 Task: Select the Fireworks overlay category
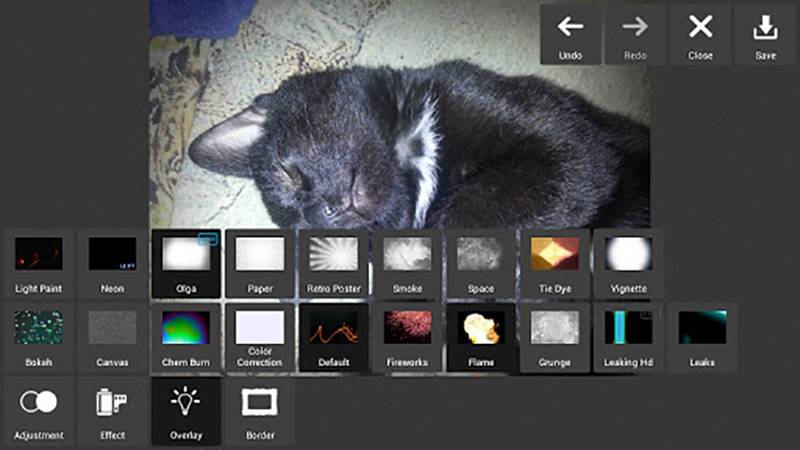[407, 337]
